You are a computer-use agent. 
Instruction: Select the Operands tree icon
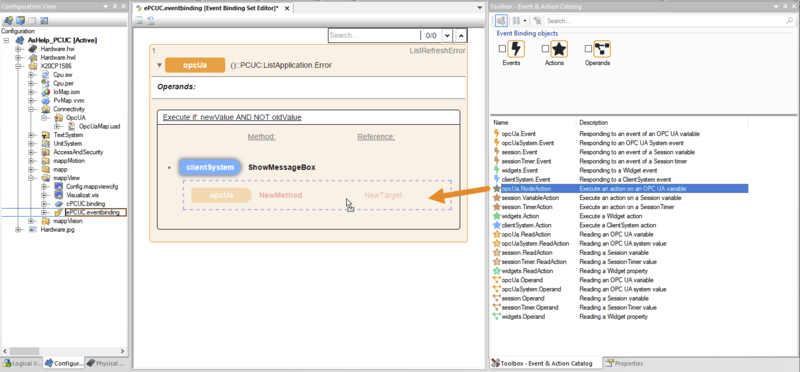point(603,49)
